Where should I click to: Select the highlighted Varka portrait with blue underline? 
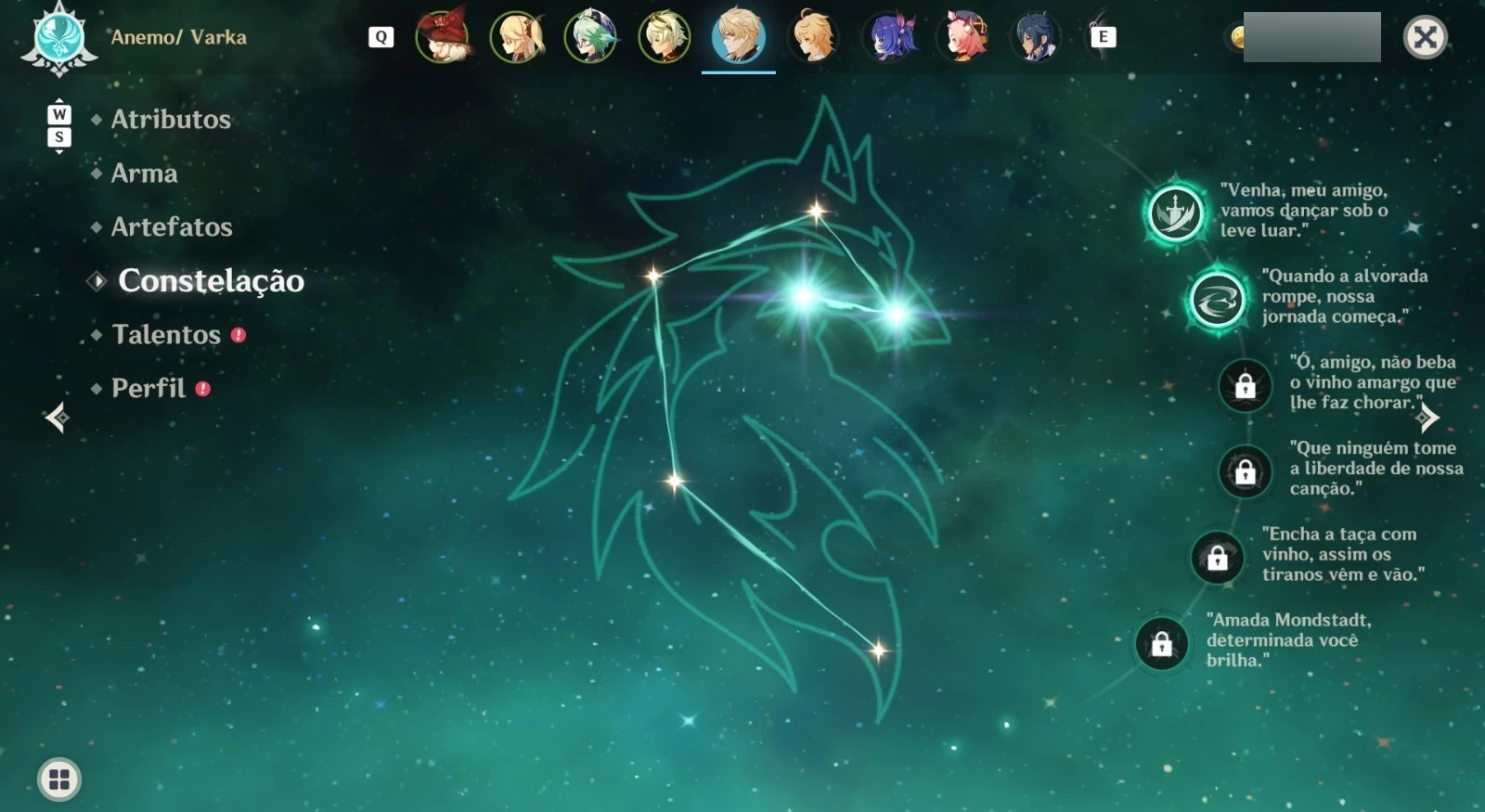tap(739, 37)
